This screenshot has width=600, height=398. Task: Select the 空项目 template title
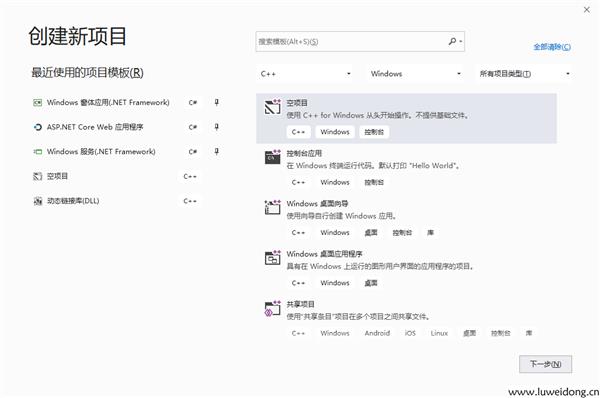coord(297,103)
